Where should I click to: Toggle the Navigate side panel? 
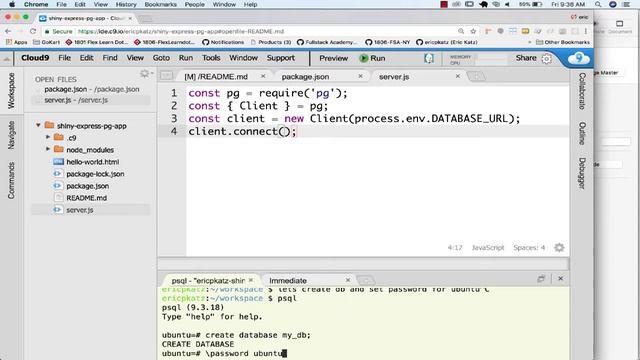pos(11,135)
